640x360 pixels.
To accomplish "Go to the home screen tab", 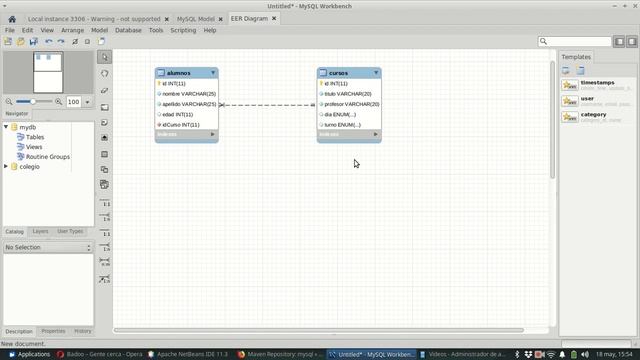I will click(12, 19).
